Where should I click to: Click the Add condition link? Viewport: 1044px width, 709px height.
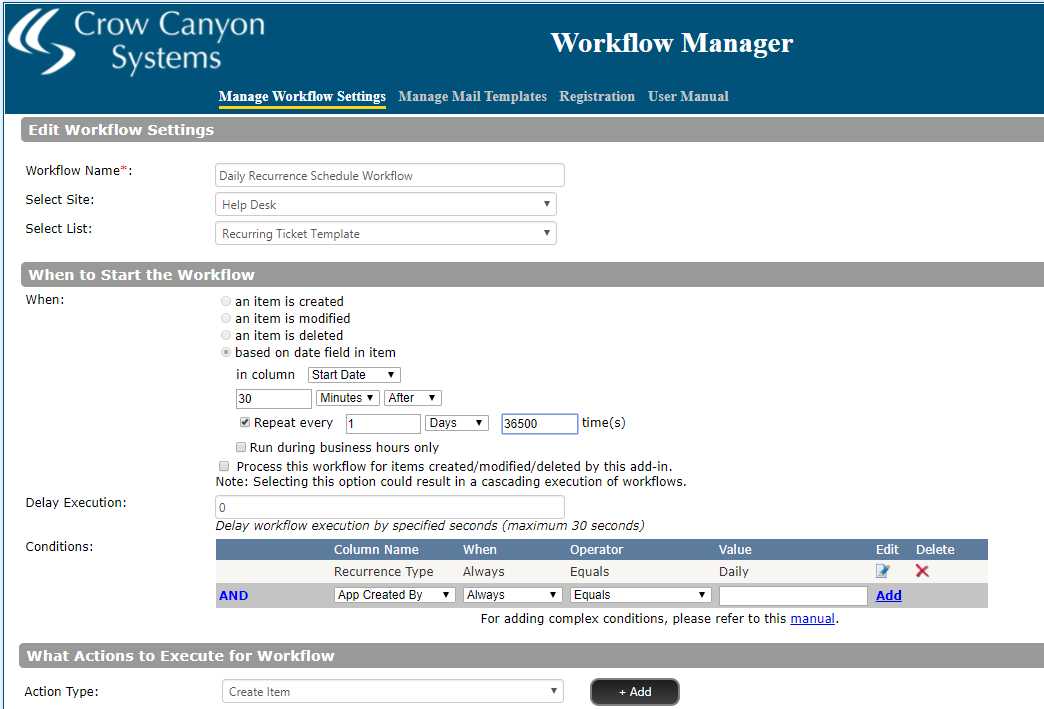pos(888,595)
